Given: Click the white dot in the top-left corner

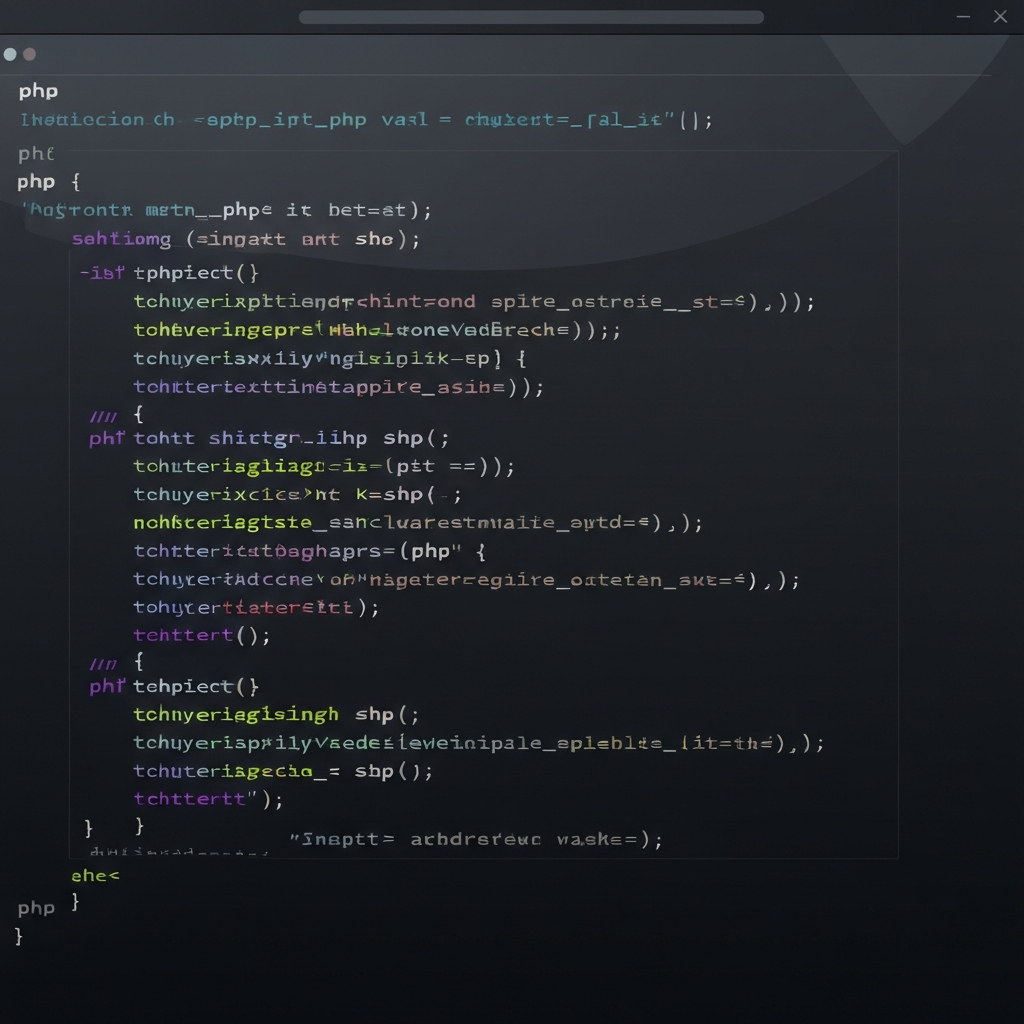Looking at the screenshot, I should pyautogui.click(x=10, y=54).
